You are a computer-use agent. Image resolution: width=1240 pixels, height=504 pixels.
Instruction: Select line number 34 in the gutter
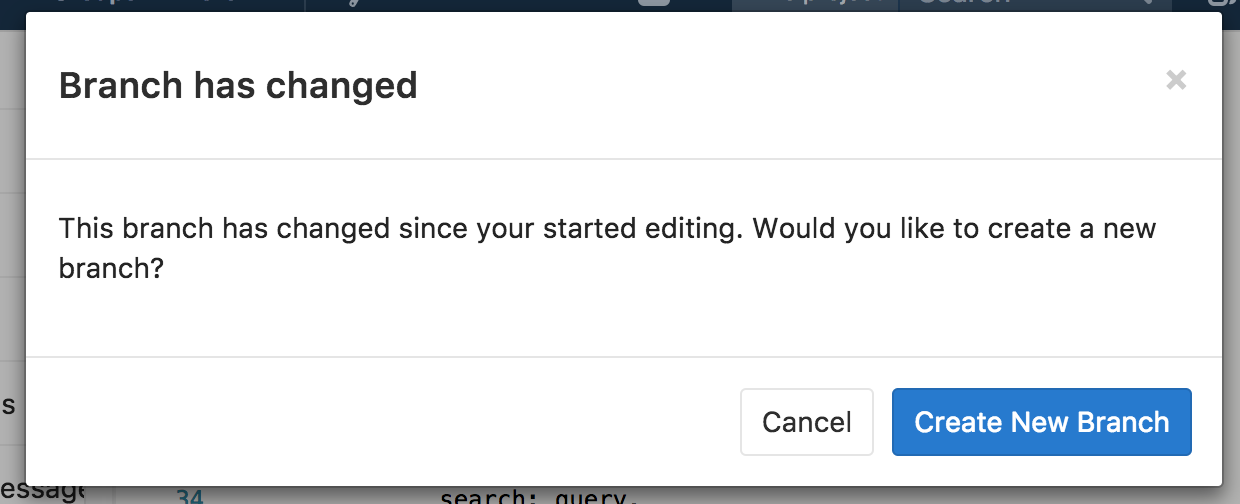[x=191, y=496]
